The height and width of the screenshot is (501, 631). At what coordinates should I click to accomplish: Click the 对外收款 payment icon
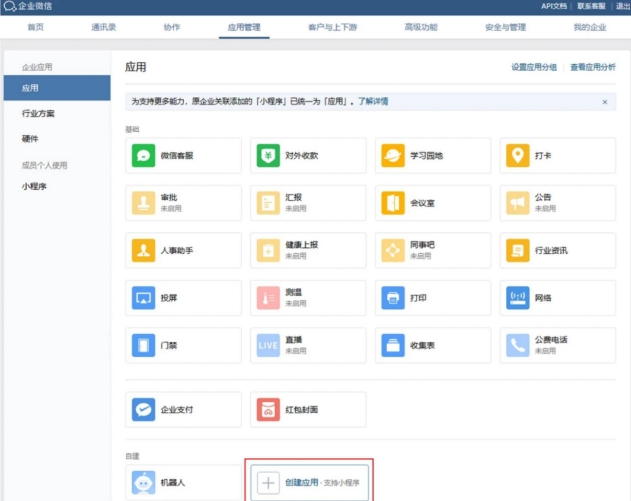[x=268, y=156]
